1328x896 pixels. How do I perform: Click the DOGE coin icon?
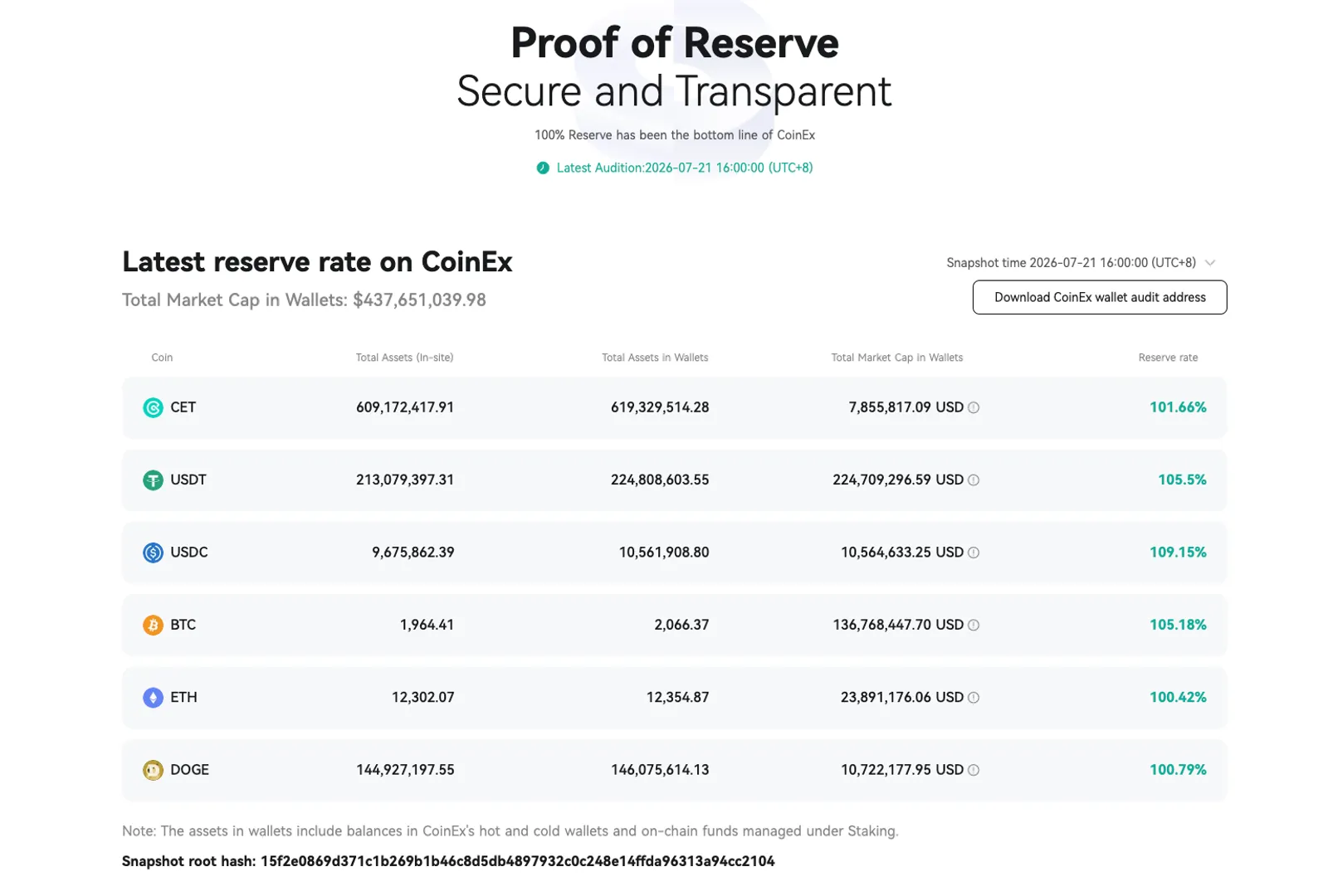coord(153,770)
